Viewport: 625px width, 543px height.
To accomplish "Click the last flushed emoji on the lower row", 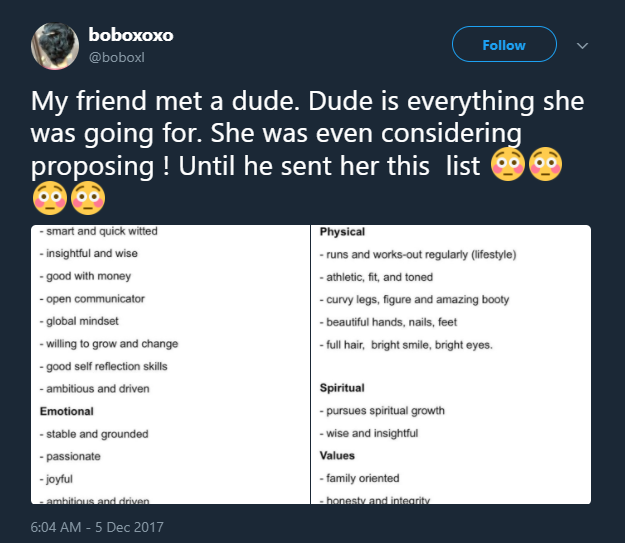I will pos(87,197).
